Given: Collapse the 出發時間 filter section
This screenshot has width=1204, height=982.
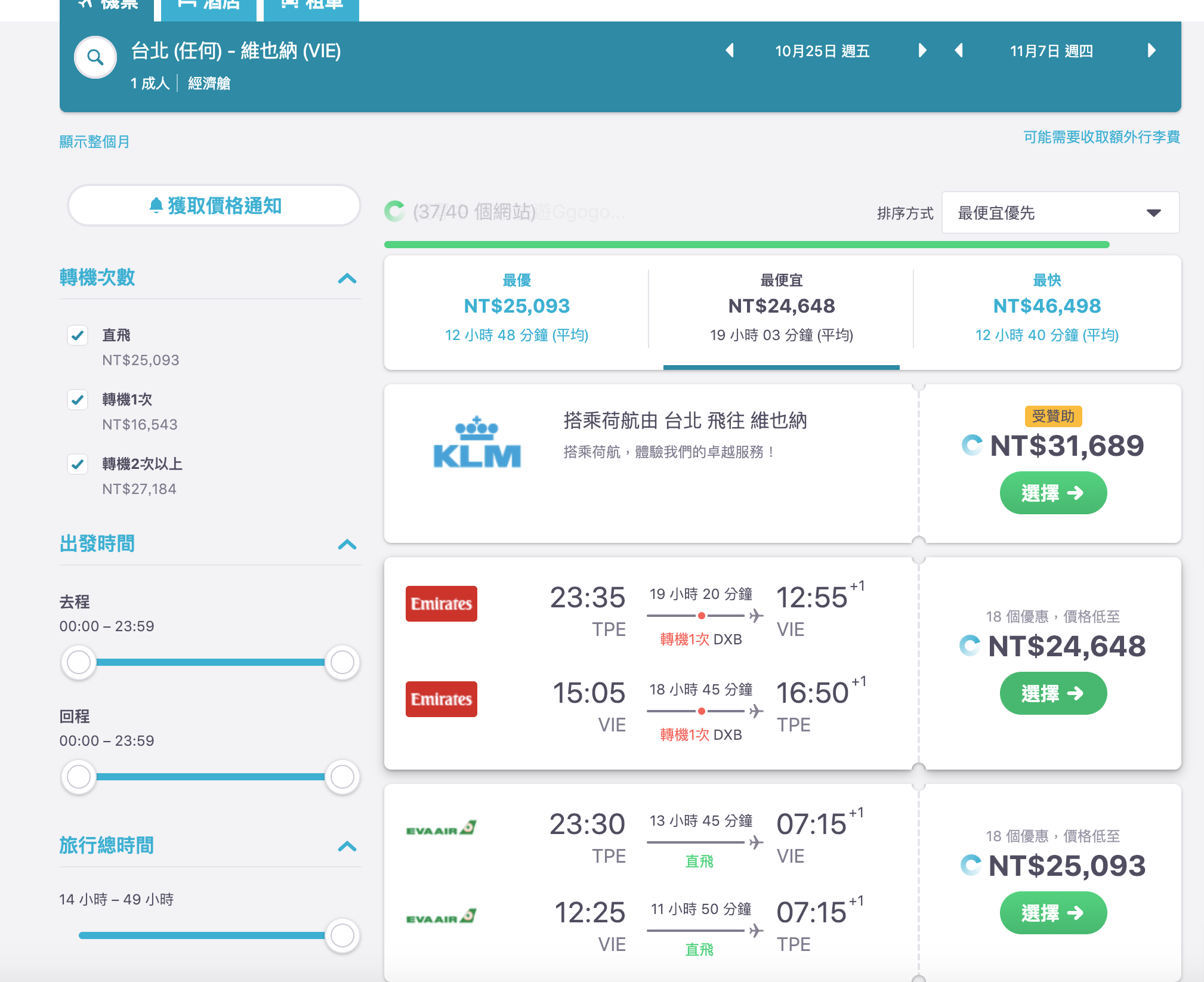Looking at the screenshot, I should point(347,545).
